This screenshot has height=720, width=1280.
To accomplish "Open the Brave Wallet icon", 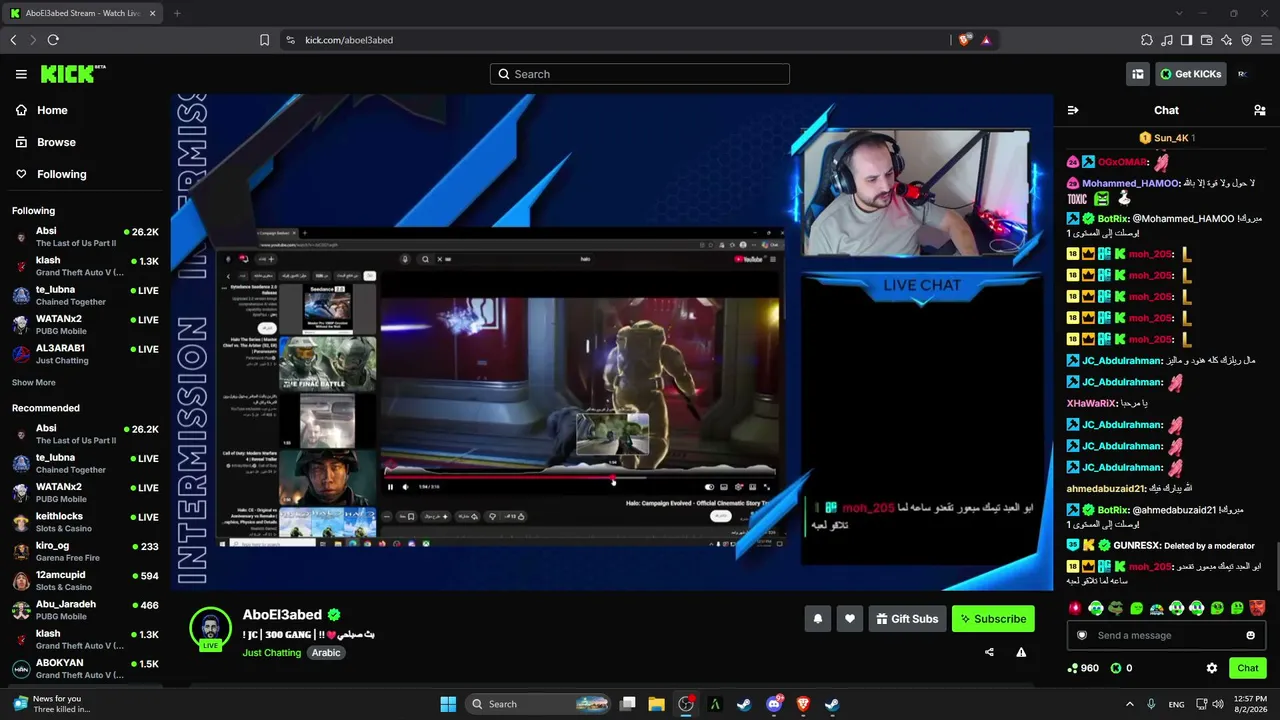I will (x=1207, y=40).
